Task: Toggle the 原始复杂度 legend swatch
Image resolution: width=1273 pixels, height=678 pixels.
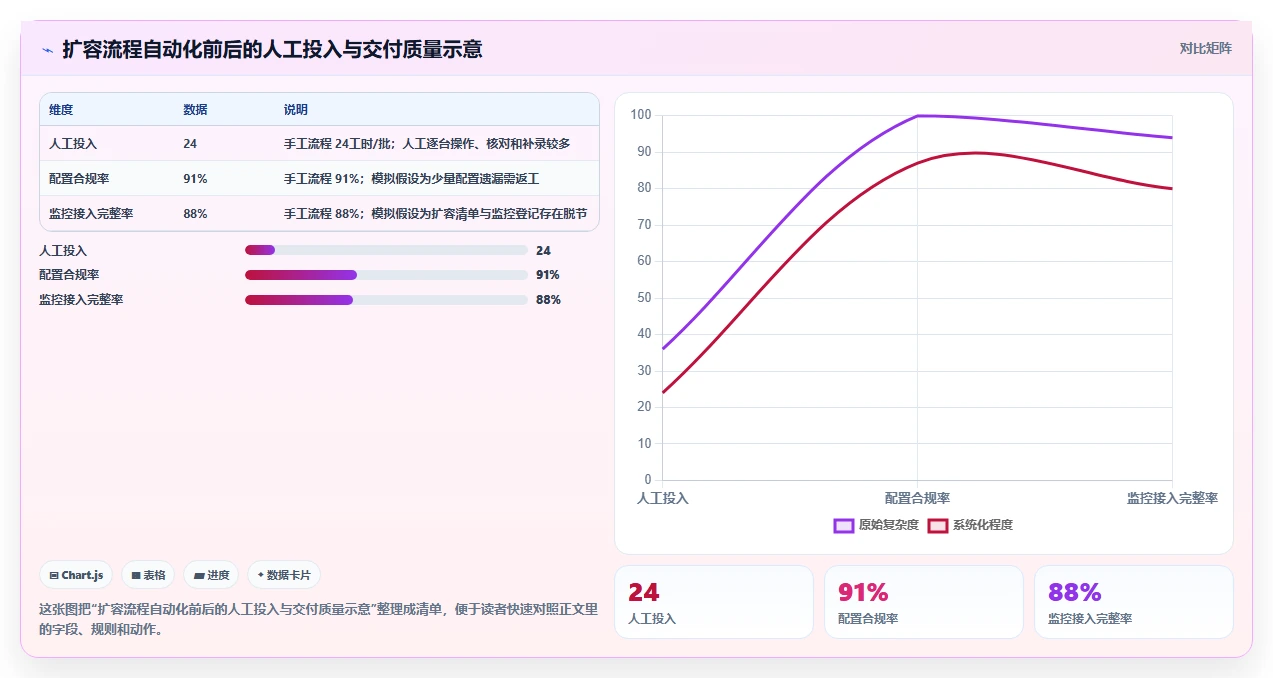Action: (843, 525)
